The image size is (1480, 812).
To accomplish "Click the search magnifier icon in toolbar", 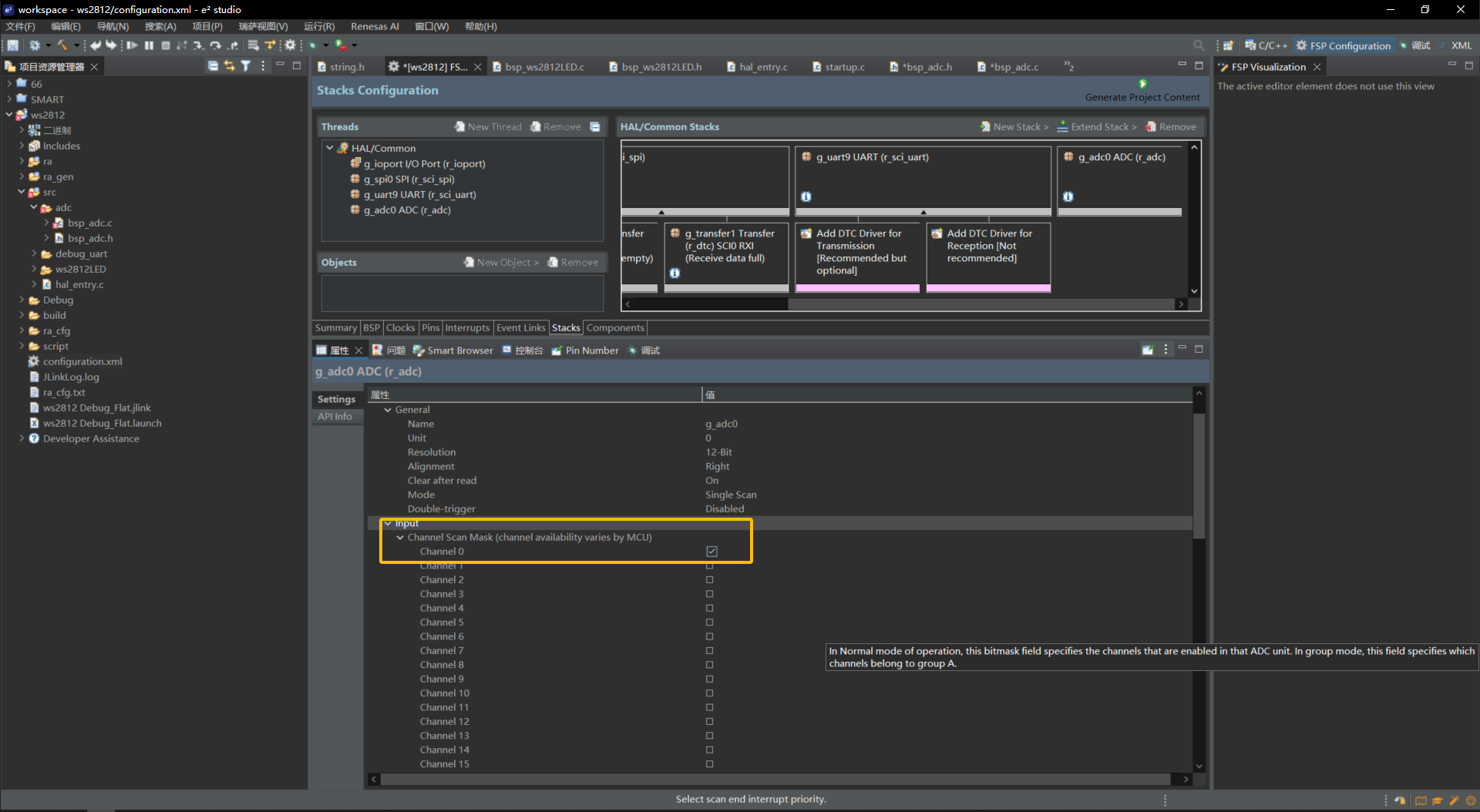I will pyautogui.click(x=1199, y=45).
